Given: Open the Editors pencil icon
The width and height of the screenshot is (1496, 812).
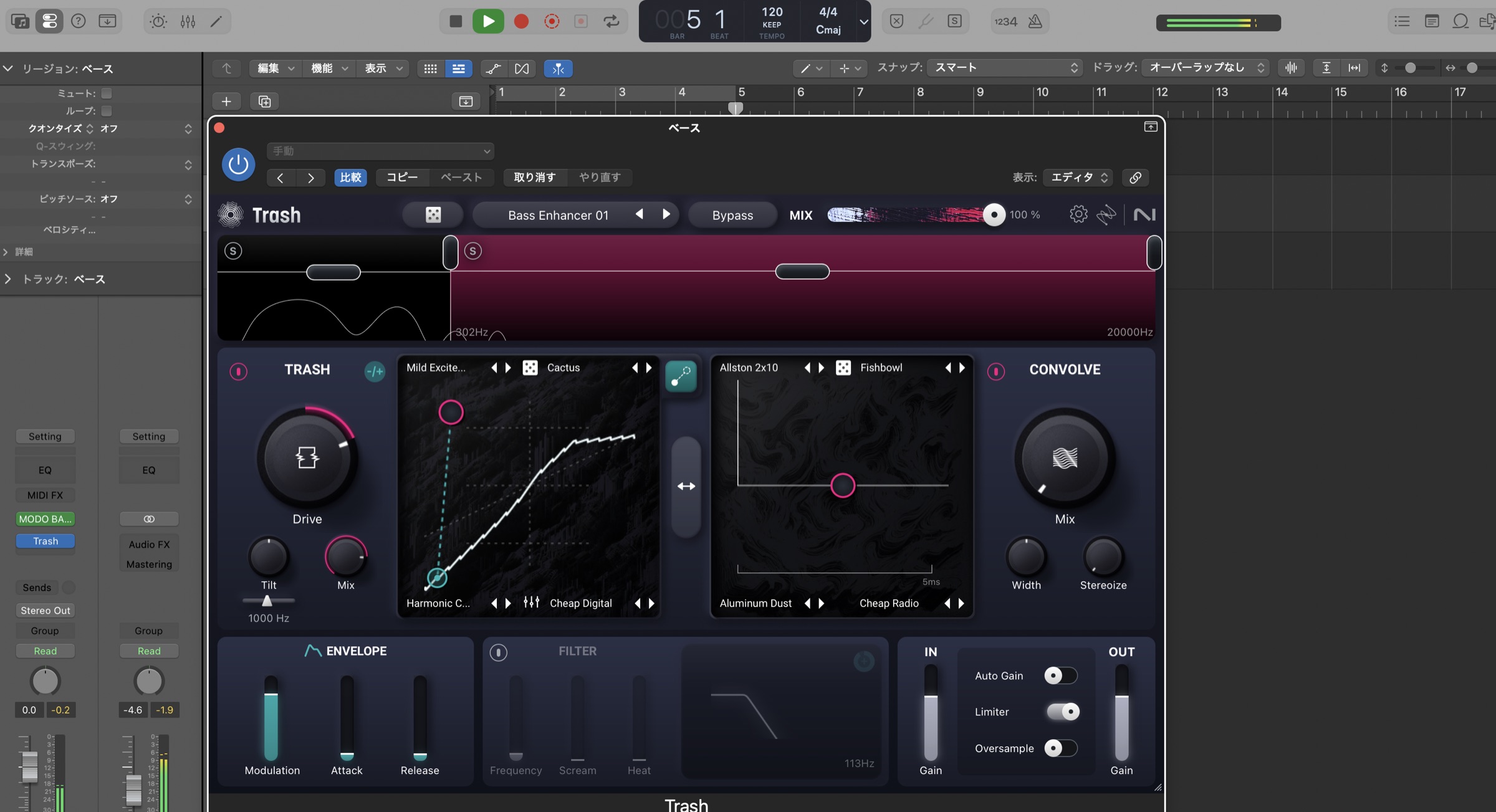Looking at the screenshot, I should click(216, 21).
